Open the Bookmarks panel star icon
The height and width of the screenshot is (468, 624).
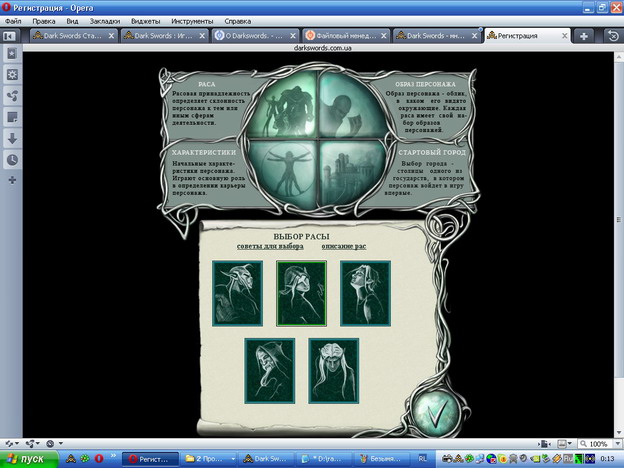[12, 53]
